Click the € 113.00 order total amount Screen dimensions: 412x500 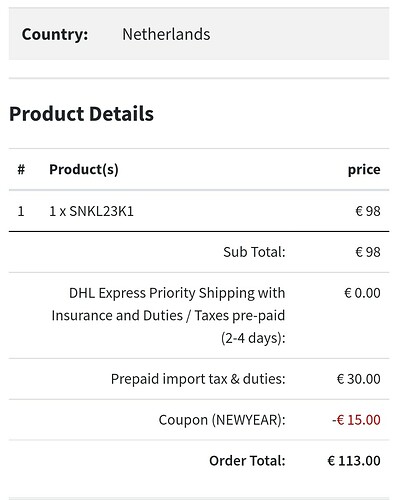click(354, 461)
